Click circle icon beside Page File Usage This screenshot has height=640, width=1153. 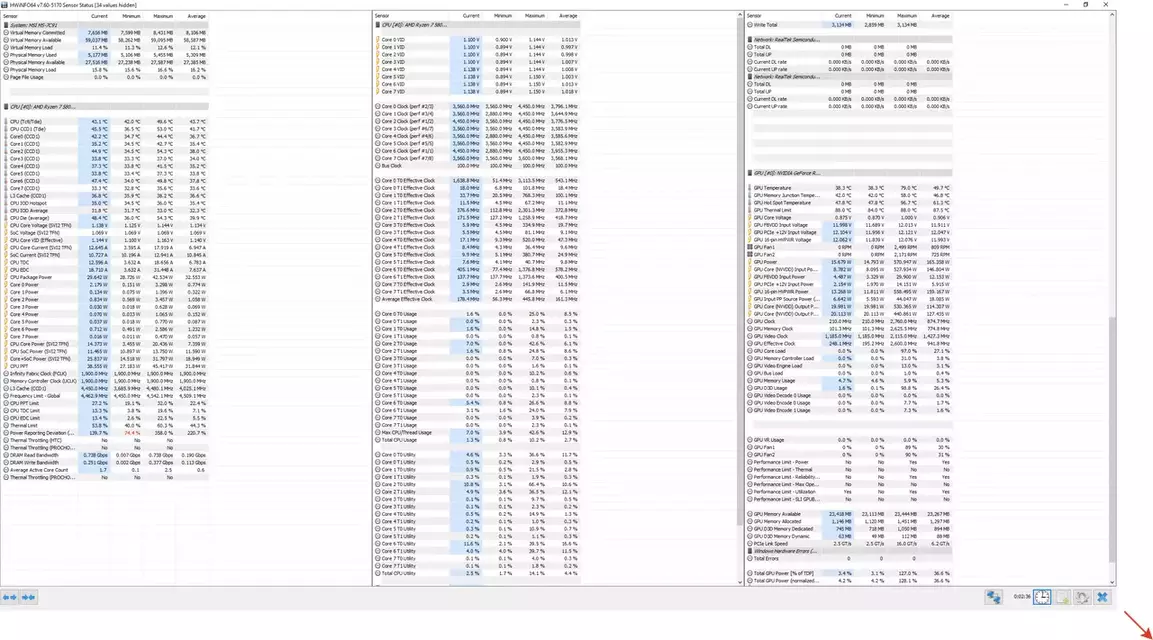[x=6, y=77]
